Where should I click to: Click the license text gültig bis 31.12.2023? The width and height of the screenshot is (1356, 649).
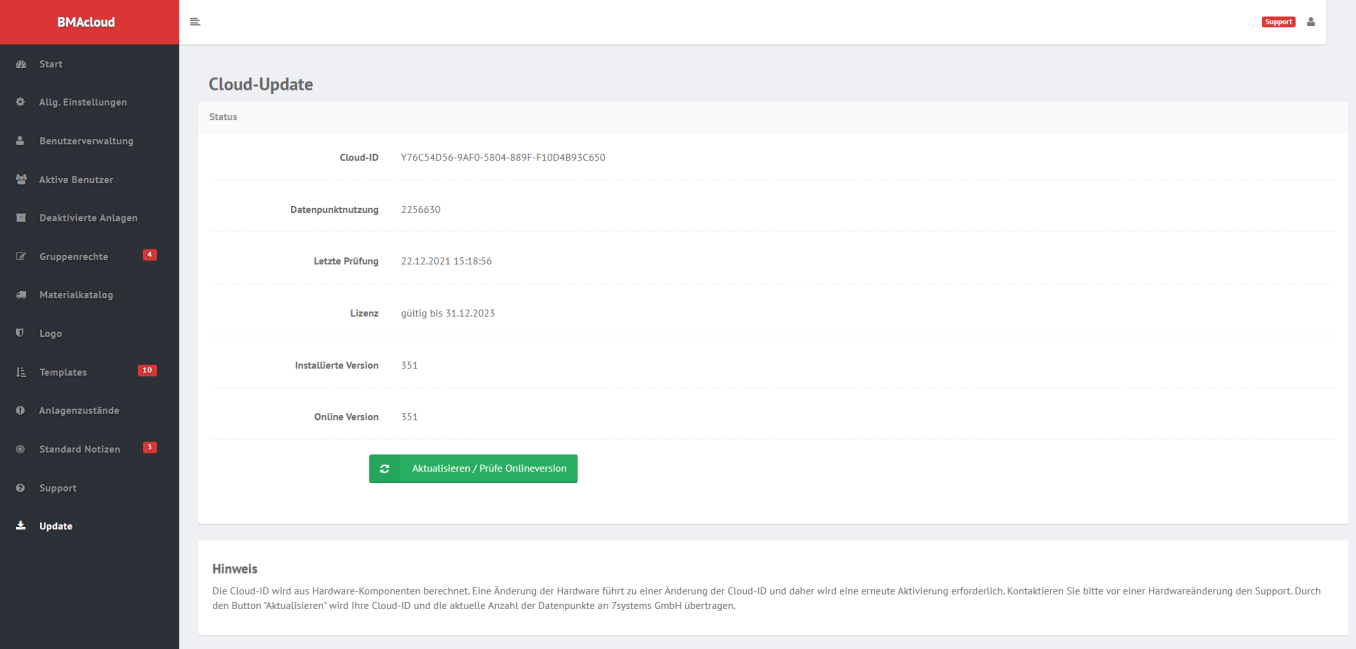click(x=448, y=314)
